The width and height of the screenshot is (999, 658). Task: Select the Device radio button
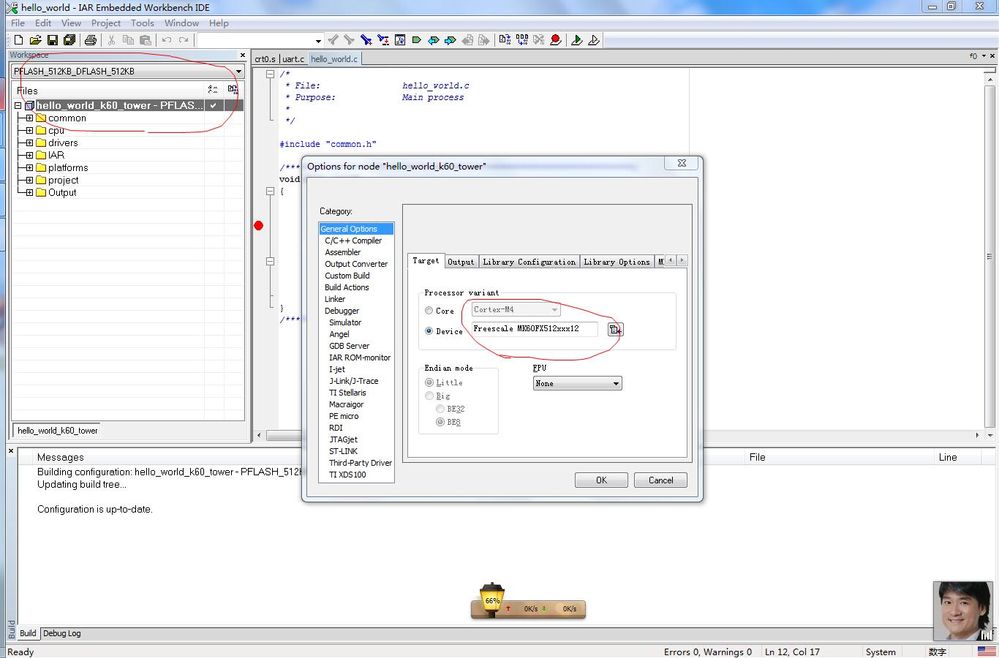pos(429,331)
